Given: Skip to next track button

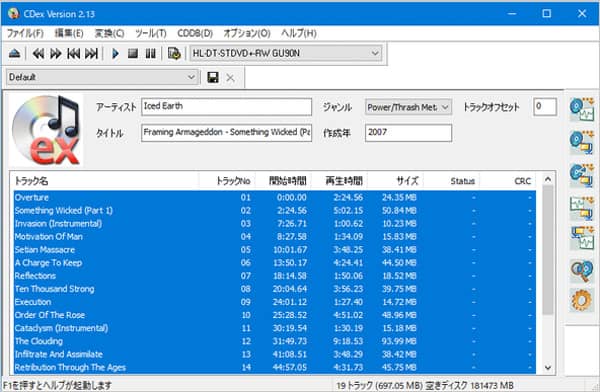Looking at the screenshot, I should pos(91,53).
